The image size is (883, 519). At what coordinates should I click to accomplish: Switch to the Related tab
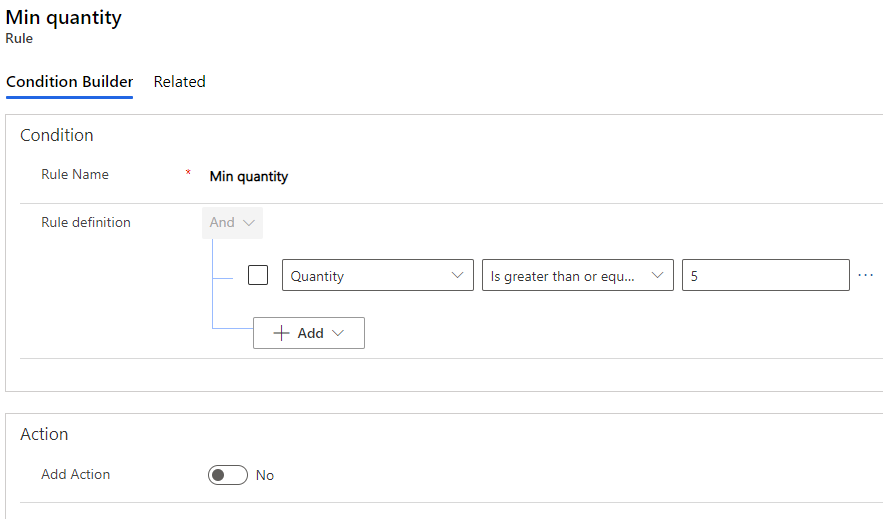click(180, 82)
